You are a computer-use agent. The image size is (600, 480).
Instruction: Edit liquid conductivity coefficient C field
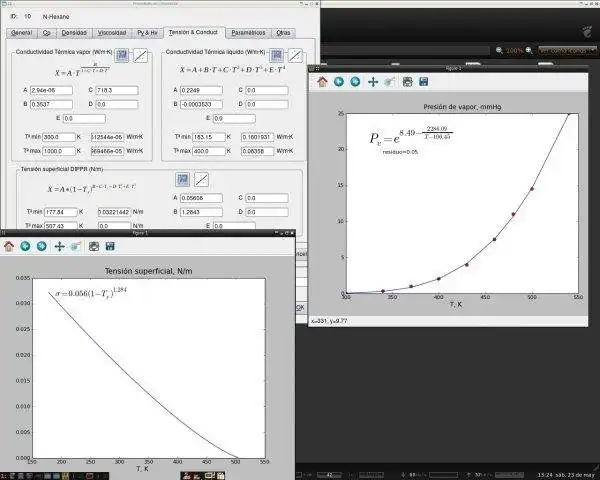pyautogui.click(x=267, y=90)
